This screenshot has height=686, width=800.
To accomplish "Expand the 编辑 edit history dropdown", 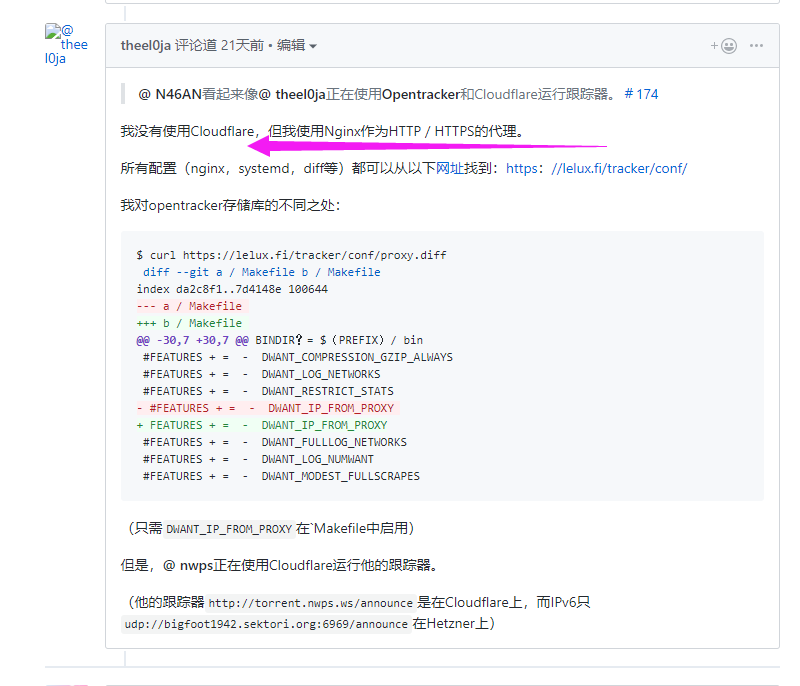I will click(297, 45).
